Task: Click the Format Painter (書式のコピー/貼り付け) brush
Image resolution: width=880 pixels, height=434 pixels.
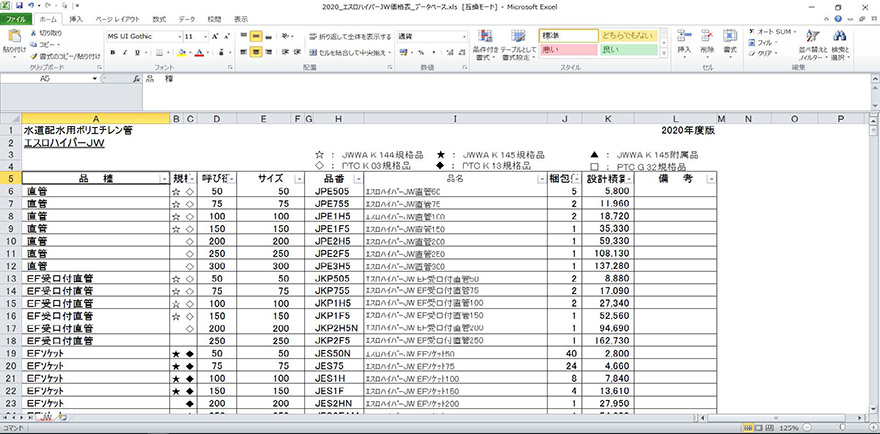Action: click(x=34, y=56)
